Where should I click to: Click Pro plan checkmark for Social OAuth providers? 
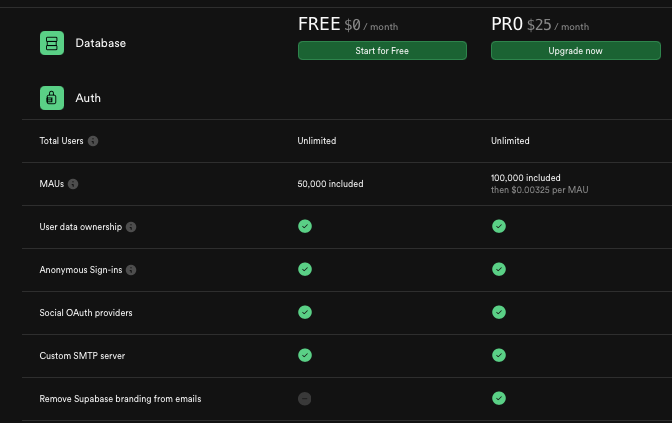[x=499, y=312]
